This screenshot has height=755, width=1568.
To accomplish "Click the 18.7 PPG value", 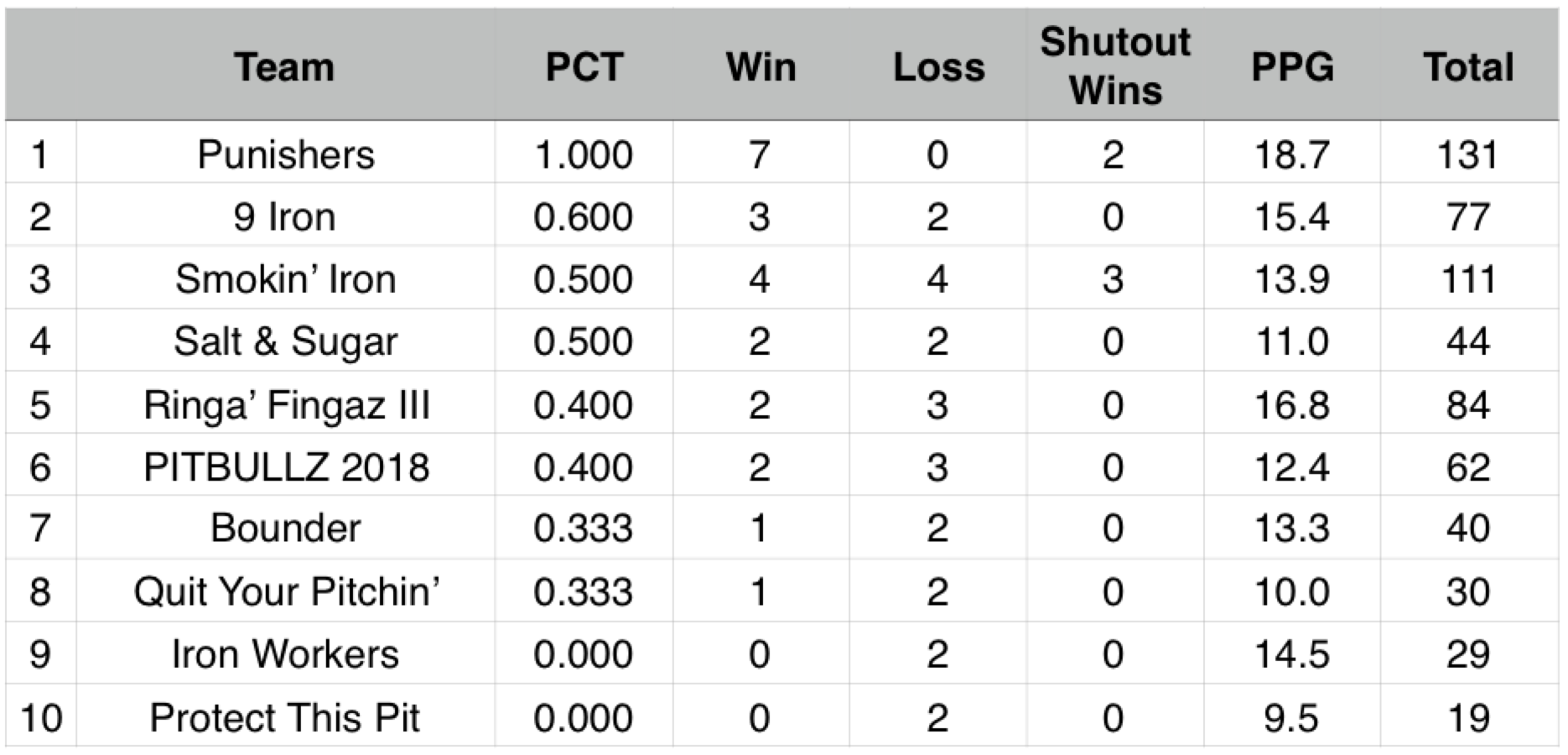I will tap(1291, 154).
